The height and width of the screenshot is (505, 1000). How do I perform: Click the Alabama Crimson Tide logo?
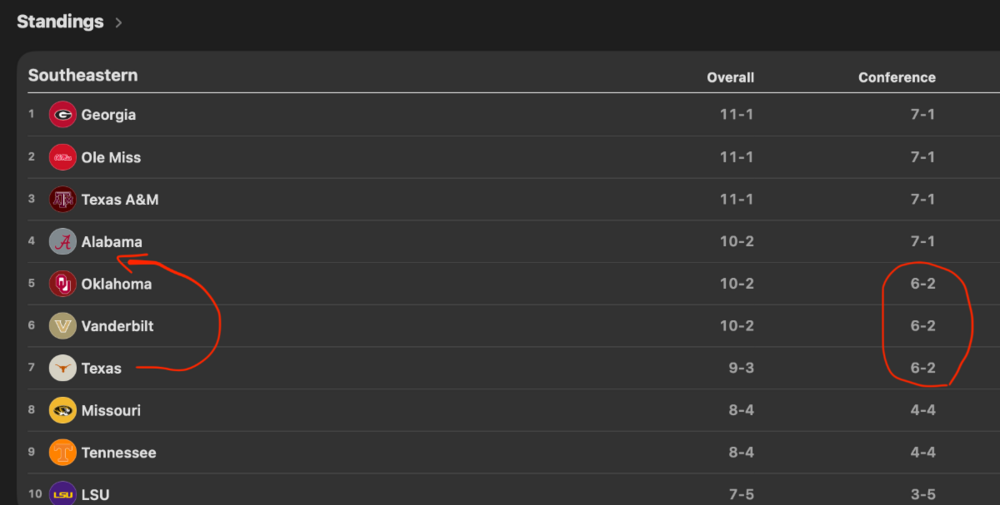(63, 242)
